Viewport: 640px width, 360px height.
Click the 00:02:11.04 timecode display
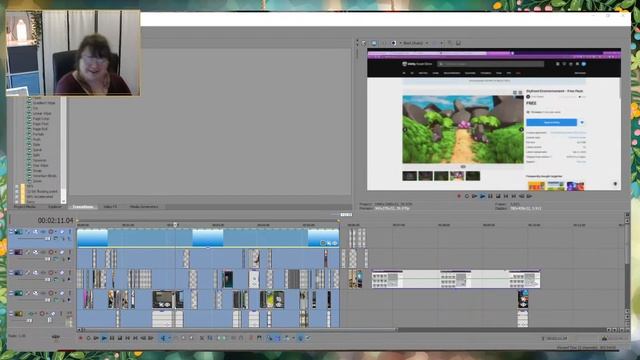[56, 220]
